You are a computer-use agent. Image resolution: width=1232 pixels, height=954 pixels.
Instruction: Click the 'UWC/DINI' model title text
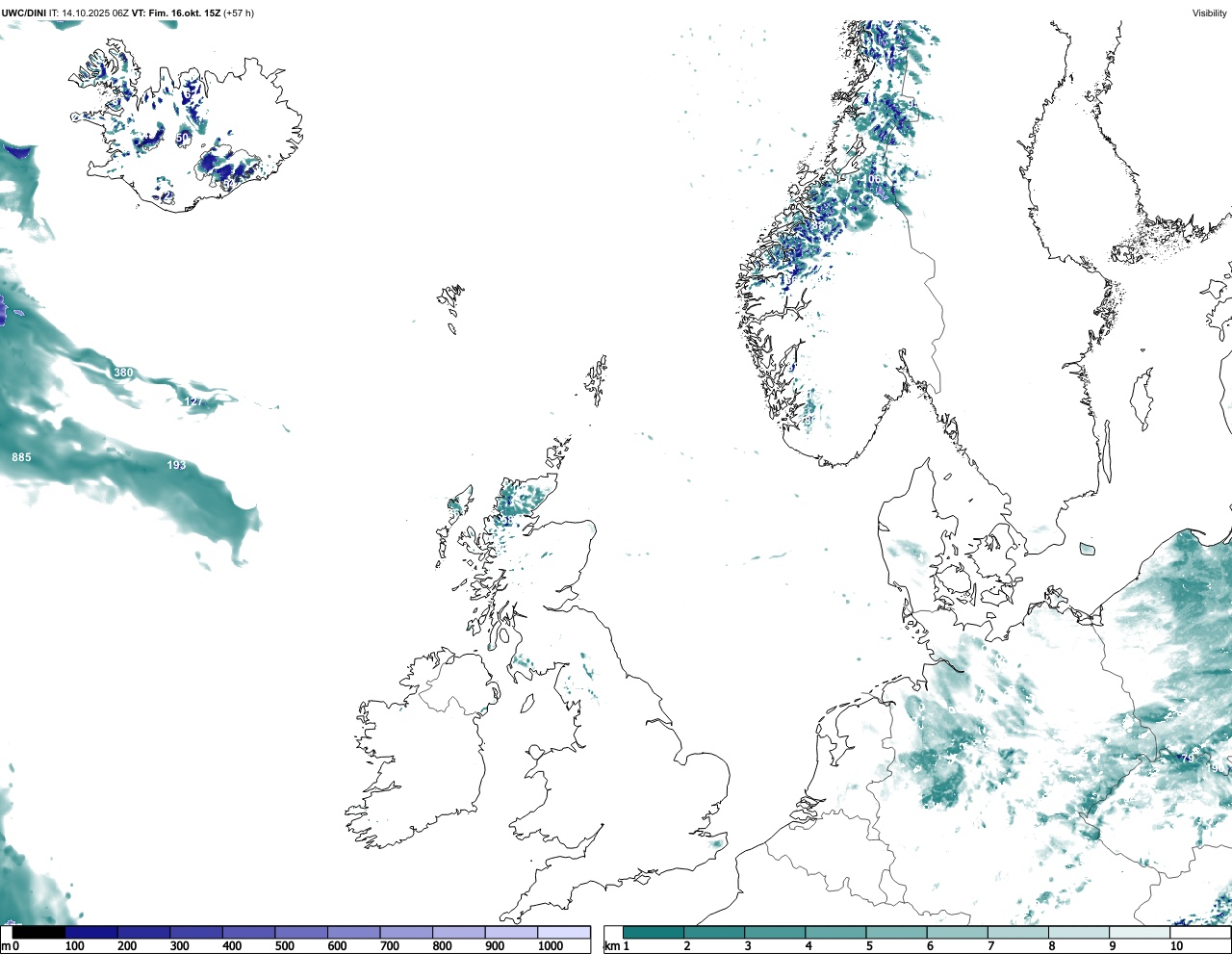24,13
